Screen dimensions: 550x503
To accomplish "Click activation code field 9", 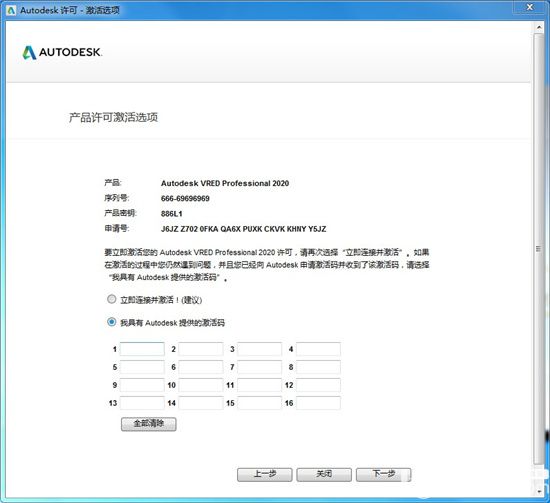I will pyautogui.click(x=142, y=385).
